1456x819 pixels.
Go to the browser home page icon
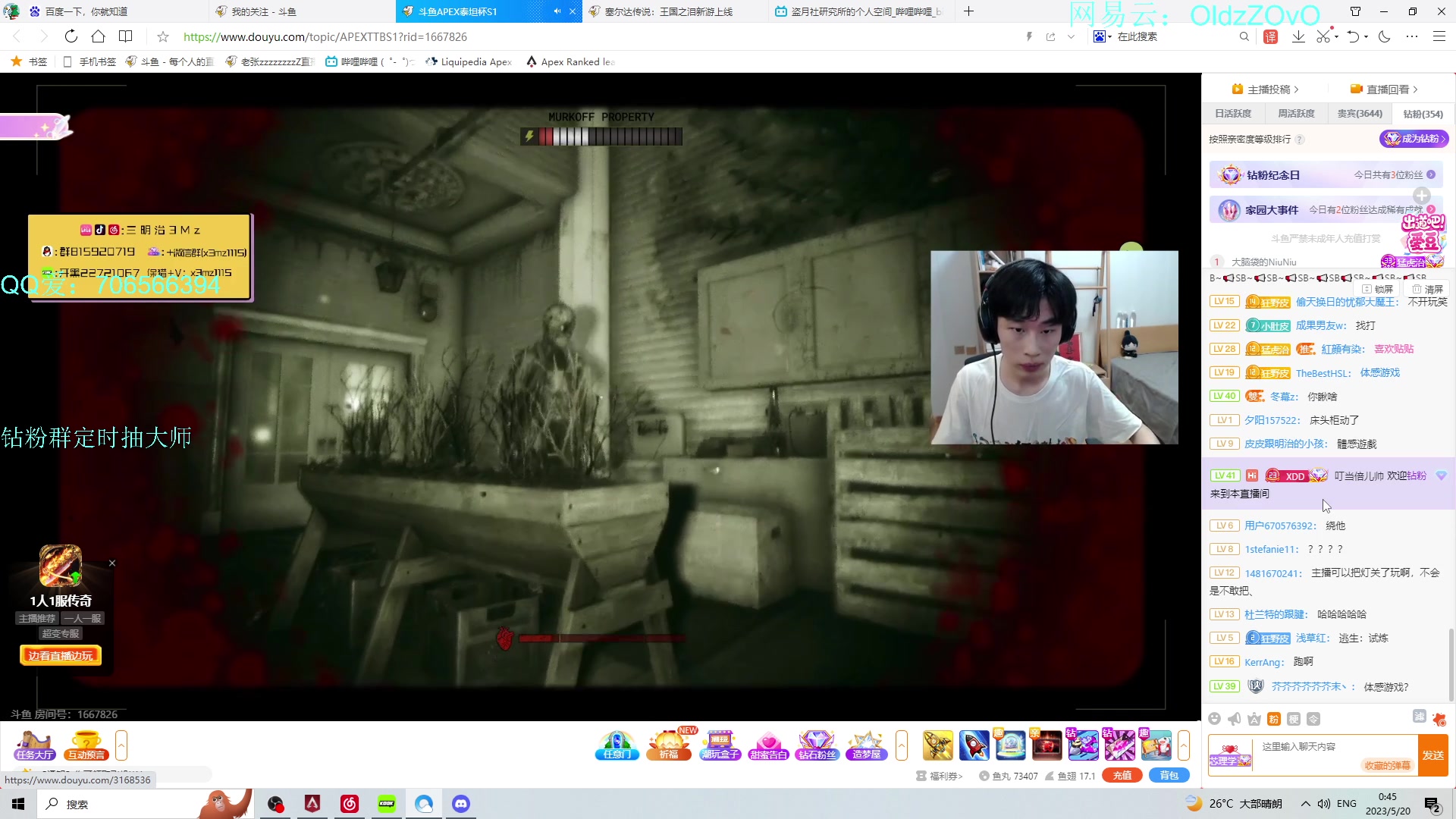[x=98, y=36]
